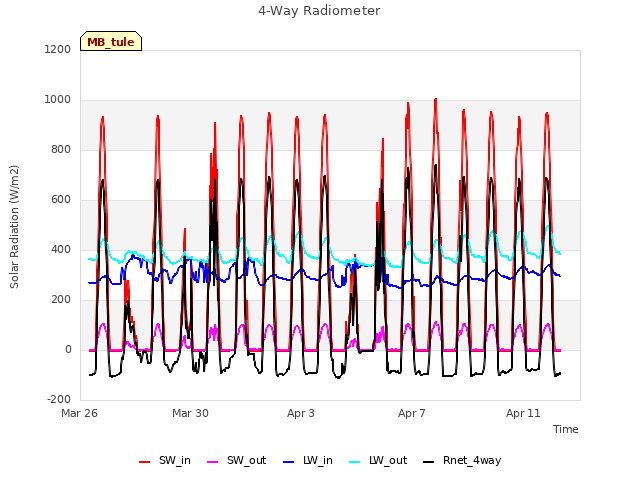The width and height of the screenshot is (640, 480).
Task: Click the Apr 7 x-axis label
Action: tap(412, 413)
